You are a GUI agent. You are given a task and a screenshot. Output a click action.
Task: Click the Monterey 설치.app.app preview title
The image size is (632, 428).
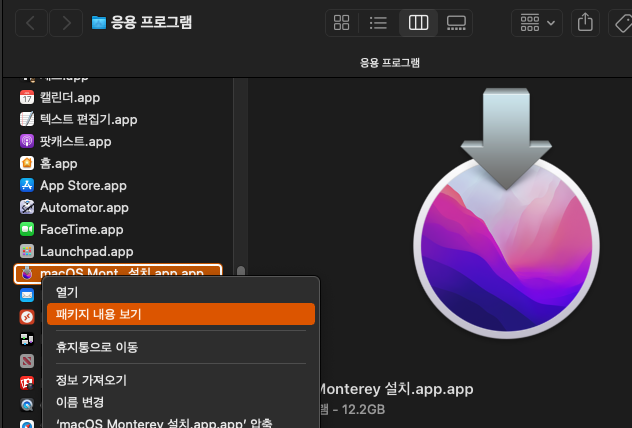point(396,389)
